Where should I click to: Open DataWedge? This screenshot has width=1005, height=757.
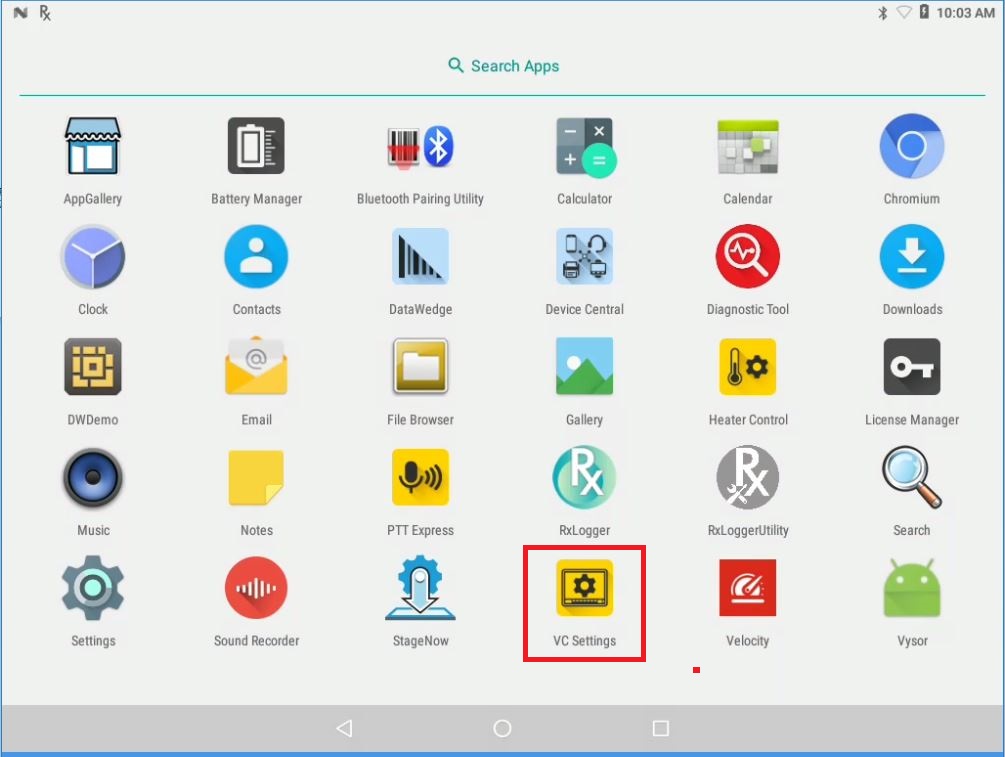point(420,256)
